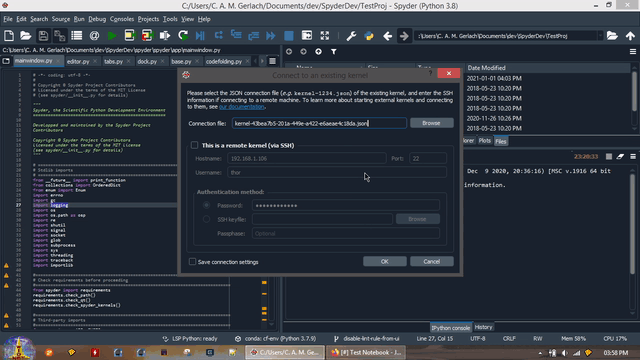Click the blue Stop debugging square icon
This screenshot has width=640, height=360.
pos(289,36)
